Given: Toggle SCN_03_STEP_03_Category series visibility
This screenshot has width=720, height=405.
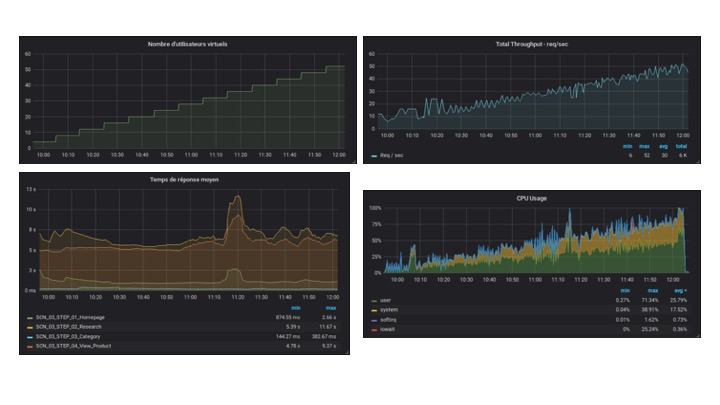Looking at the screenshot, I should [68, 337].
